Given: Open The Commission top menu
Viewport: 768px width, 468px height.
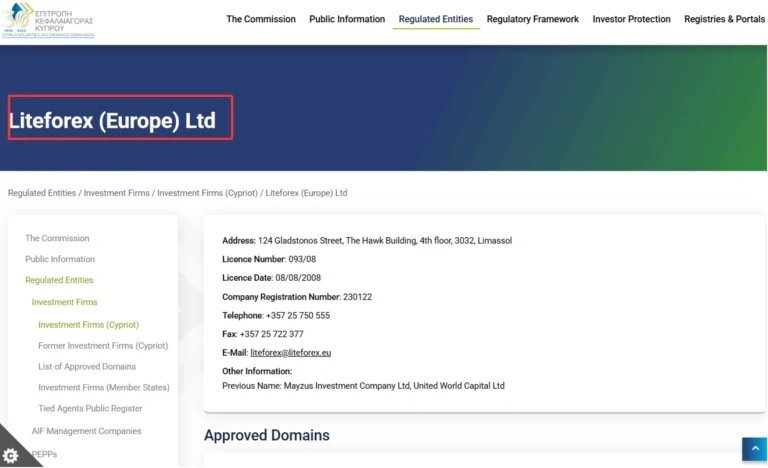Looking at the screenshot, I should [261, 19].
